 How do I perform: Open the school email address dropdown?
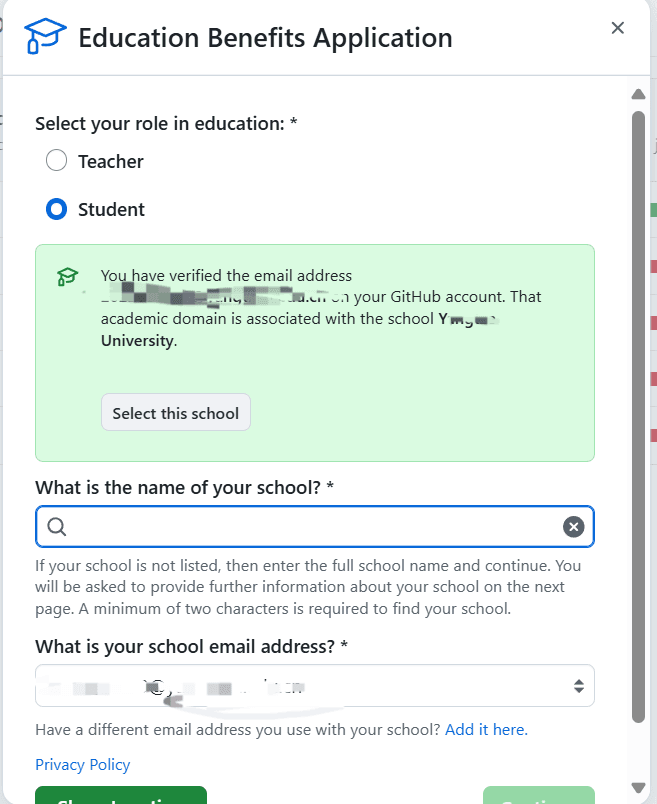click(x=314, y=686)
